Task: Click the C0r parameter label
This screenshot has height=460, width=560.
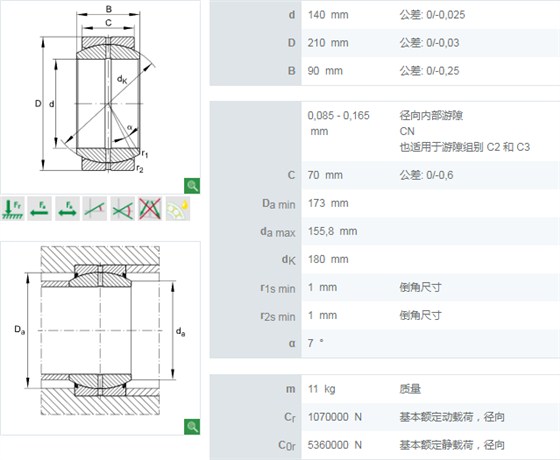Action: coord(287,445)
